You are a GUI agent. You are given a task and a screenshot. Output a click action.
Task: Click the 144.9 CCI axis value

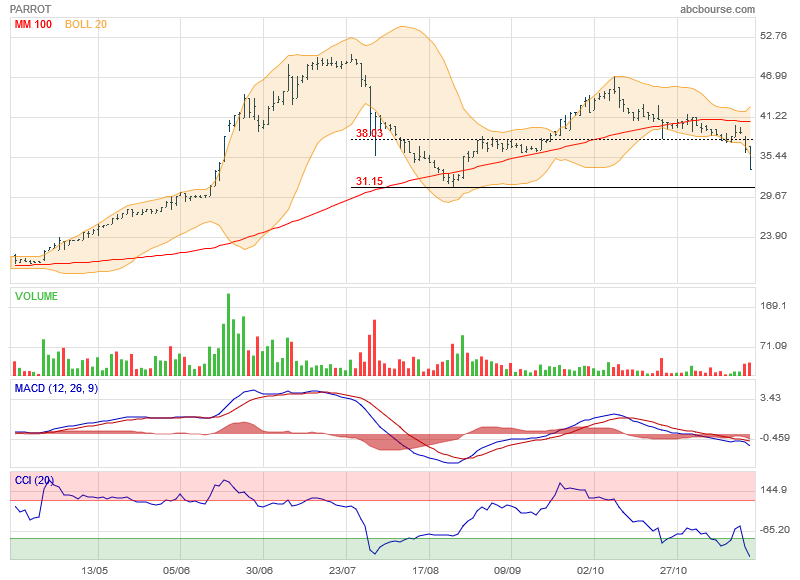[773, 490]
